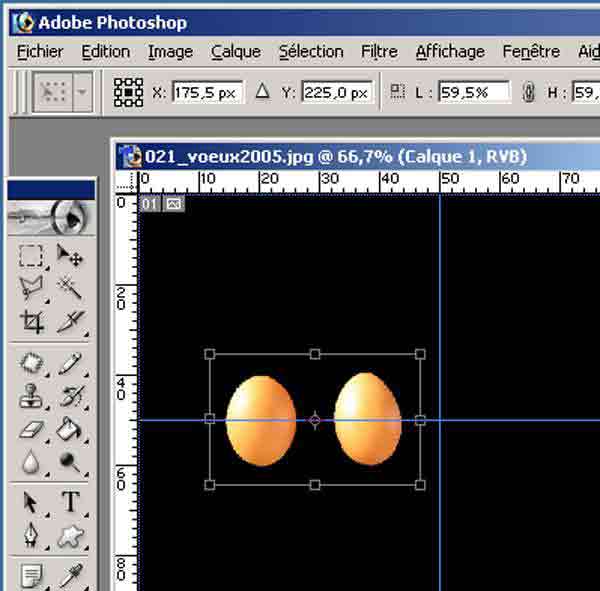Select the History Brush tool

coord(71,396)
